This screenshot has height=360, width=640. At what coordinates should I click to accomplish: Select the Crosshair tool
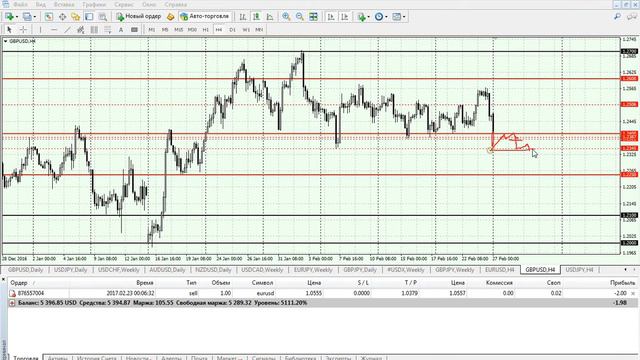[23, 30]
